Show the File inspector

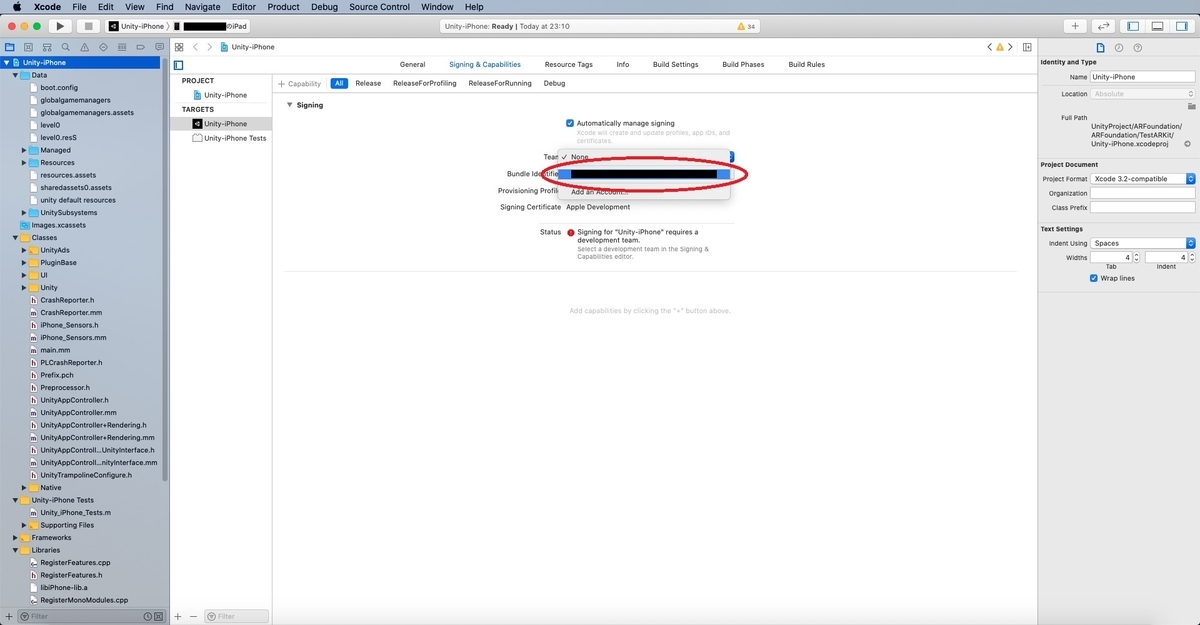(x=1100, y=47)
